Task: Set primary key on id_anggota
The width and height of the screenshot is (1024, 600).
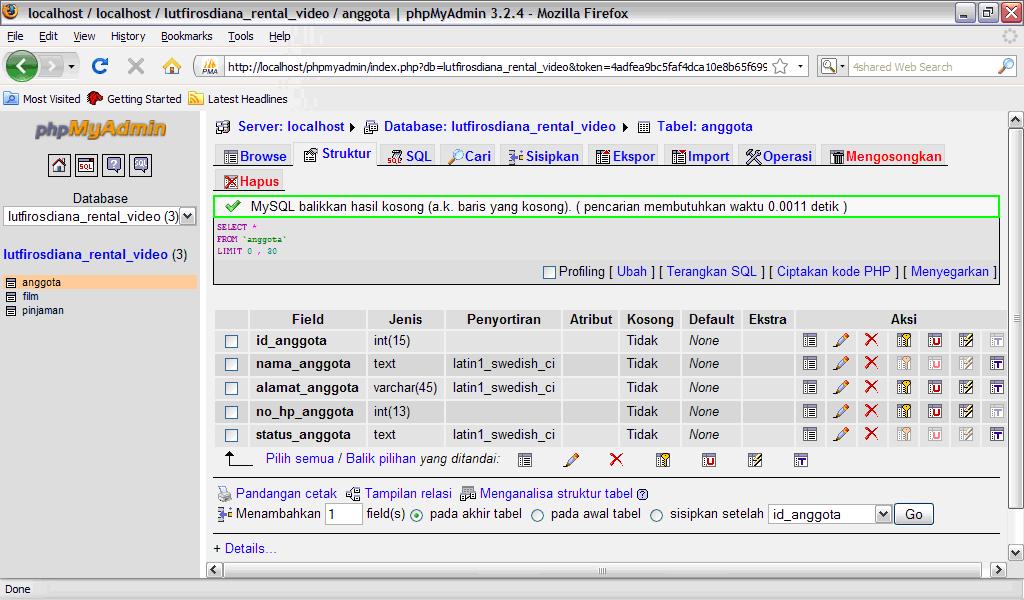Action: tap(904, 340)
